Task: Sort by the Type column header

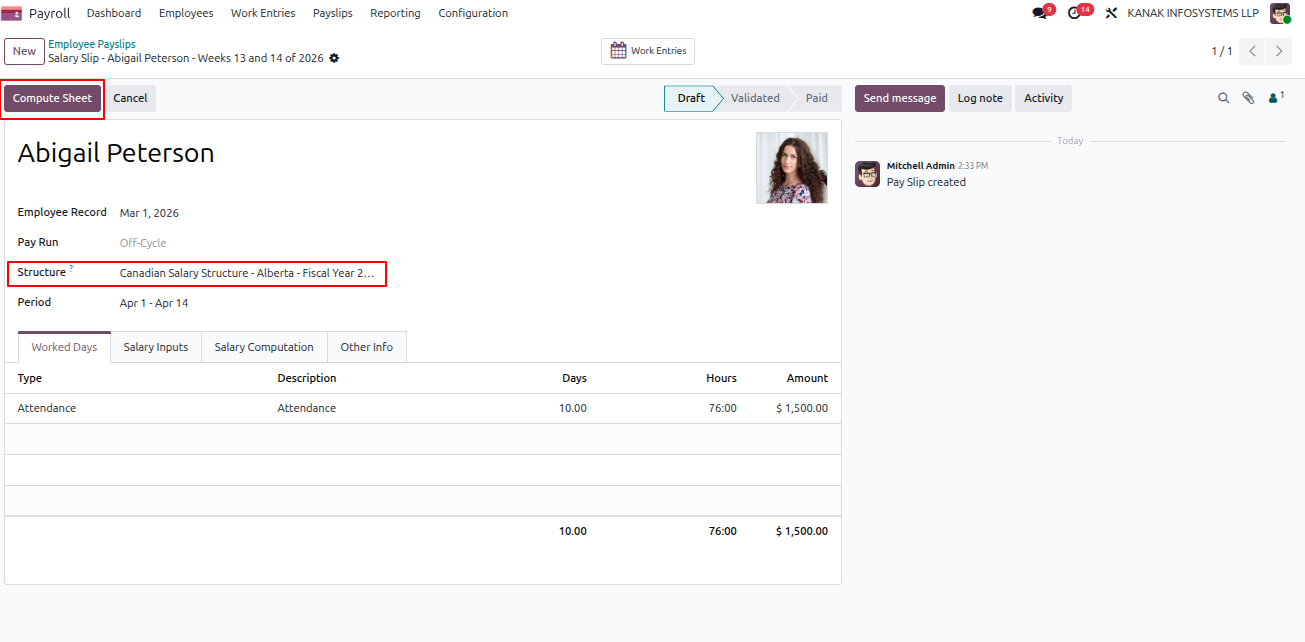Action: pos(30,378)
